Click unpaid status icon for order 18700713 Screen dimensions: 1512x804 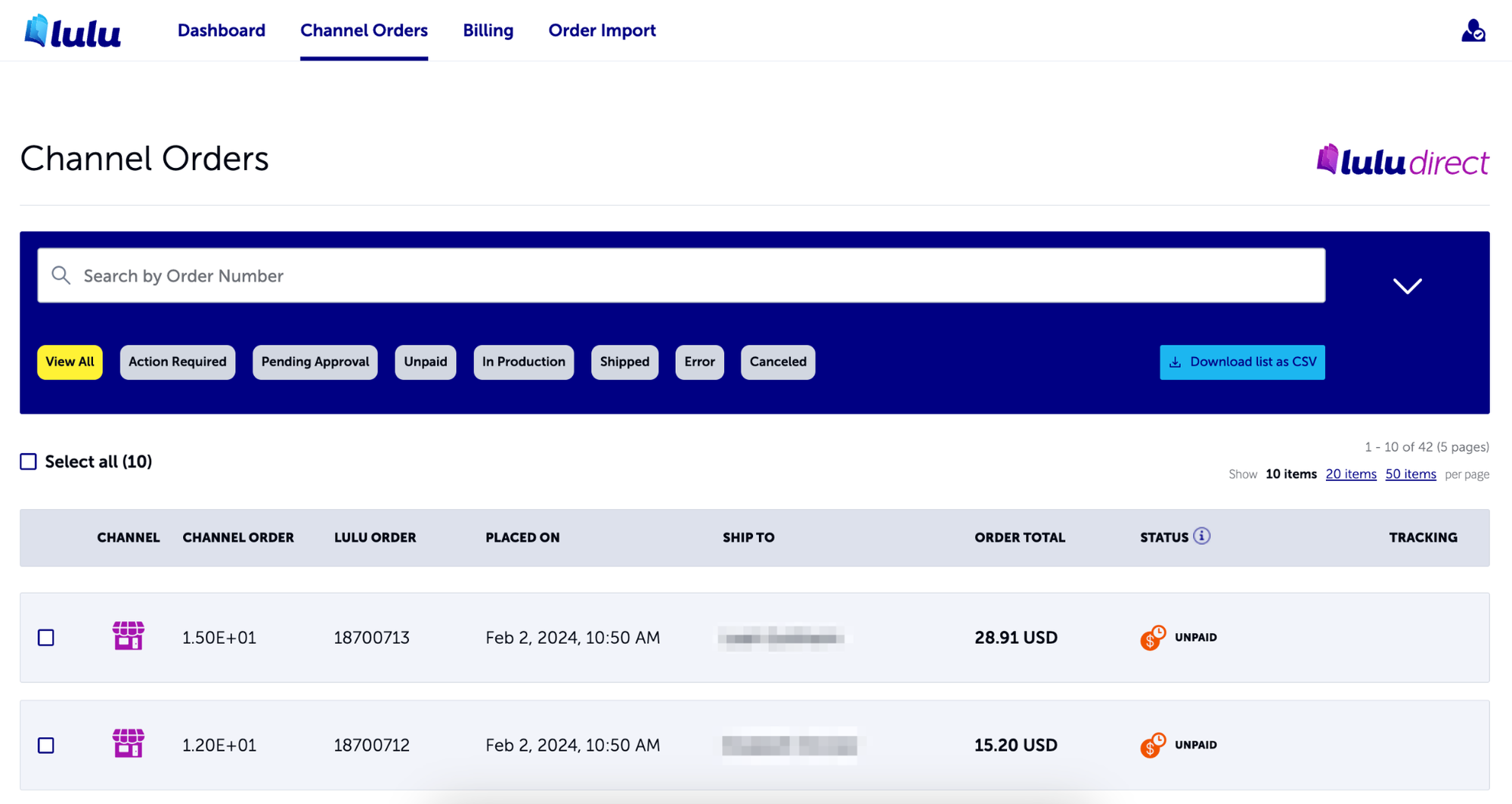pyautogui.click(x=1153, y=638)
